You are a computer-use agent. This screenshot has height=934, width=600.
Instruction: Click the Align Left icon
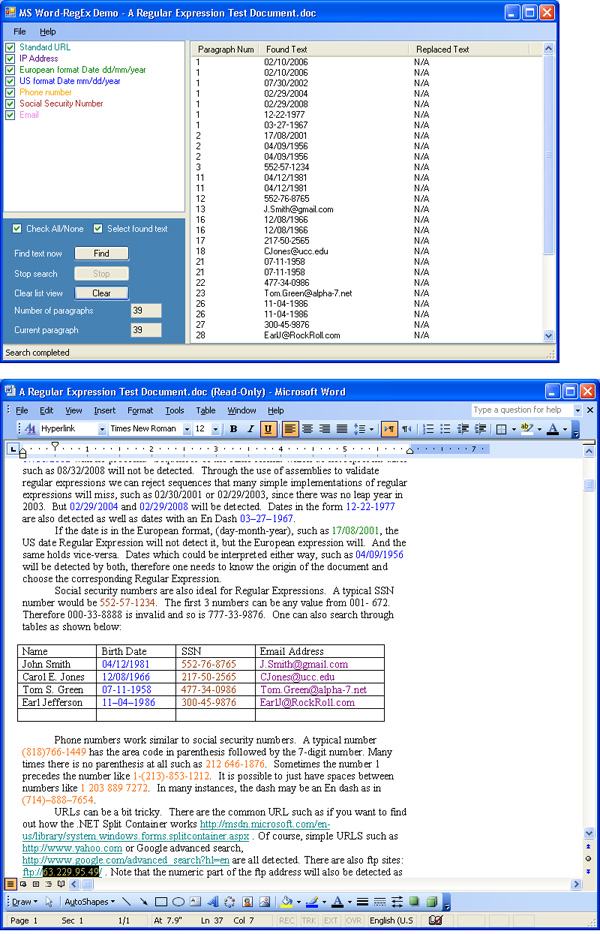(x=290, y=429)
